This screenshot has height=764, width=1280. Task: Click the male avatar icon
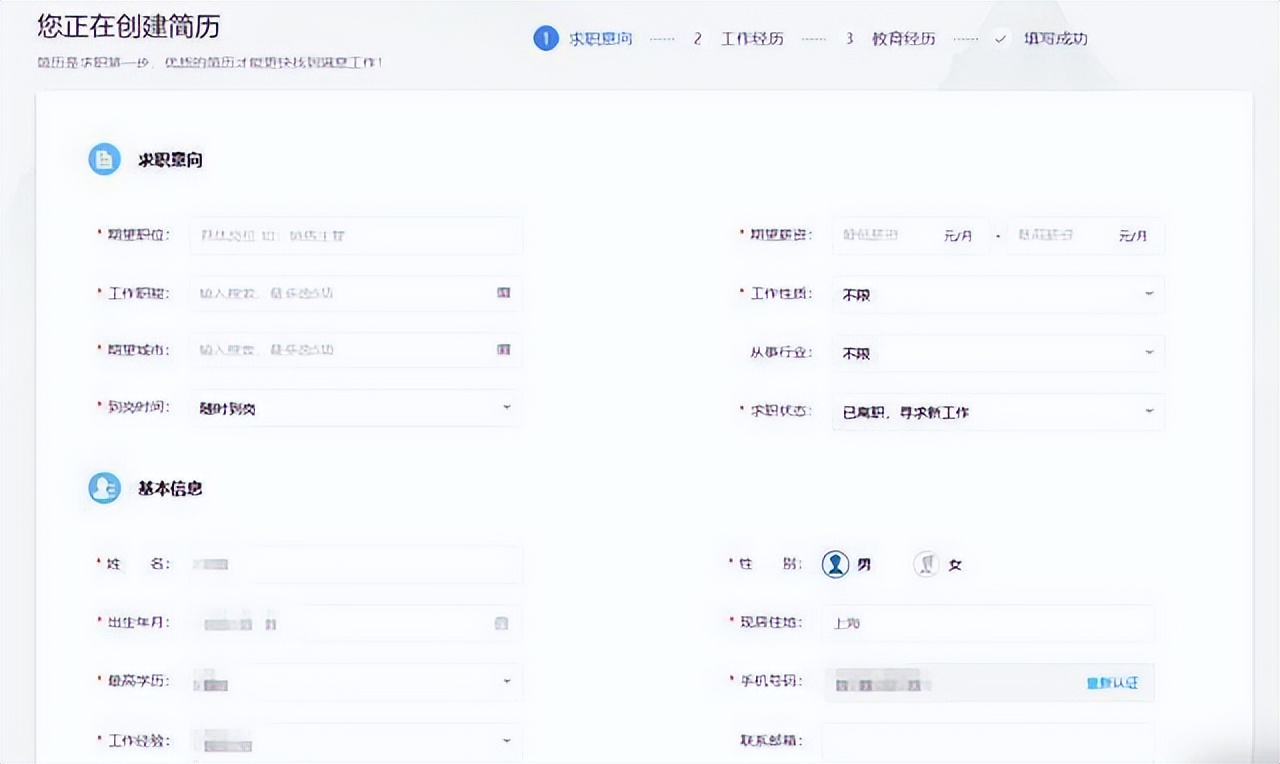click(x=836, y=563)
